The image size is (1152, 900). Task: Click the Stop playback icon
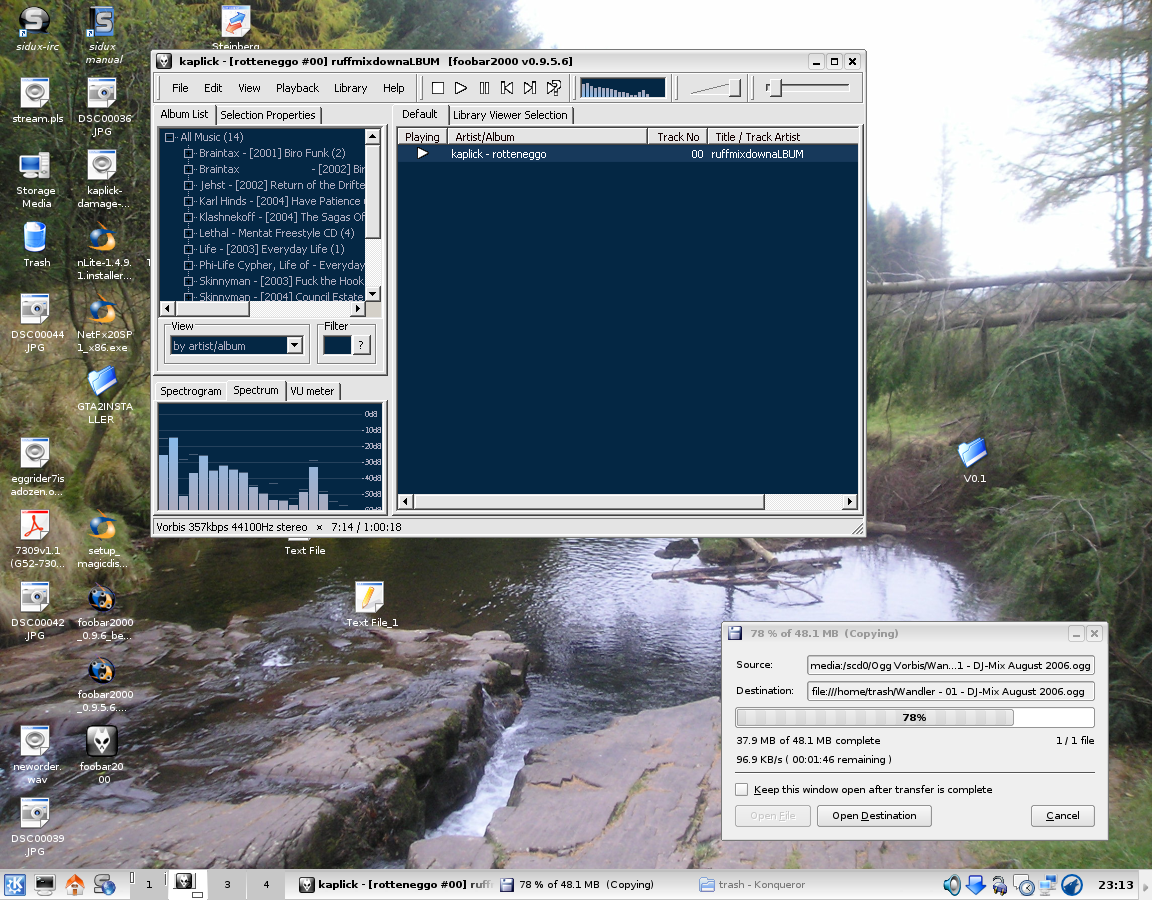pyautogui.click(x=437, y=88)
